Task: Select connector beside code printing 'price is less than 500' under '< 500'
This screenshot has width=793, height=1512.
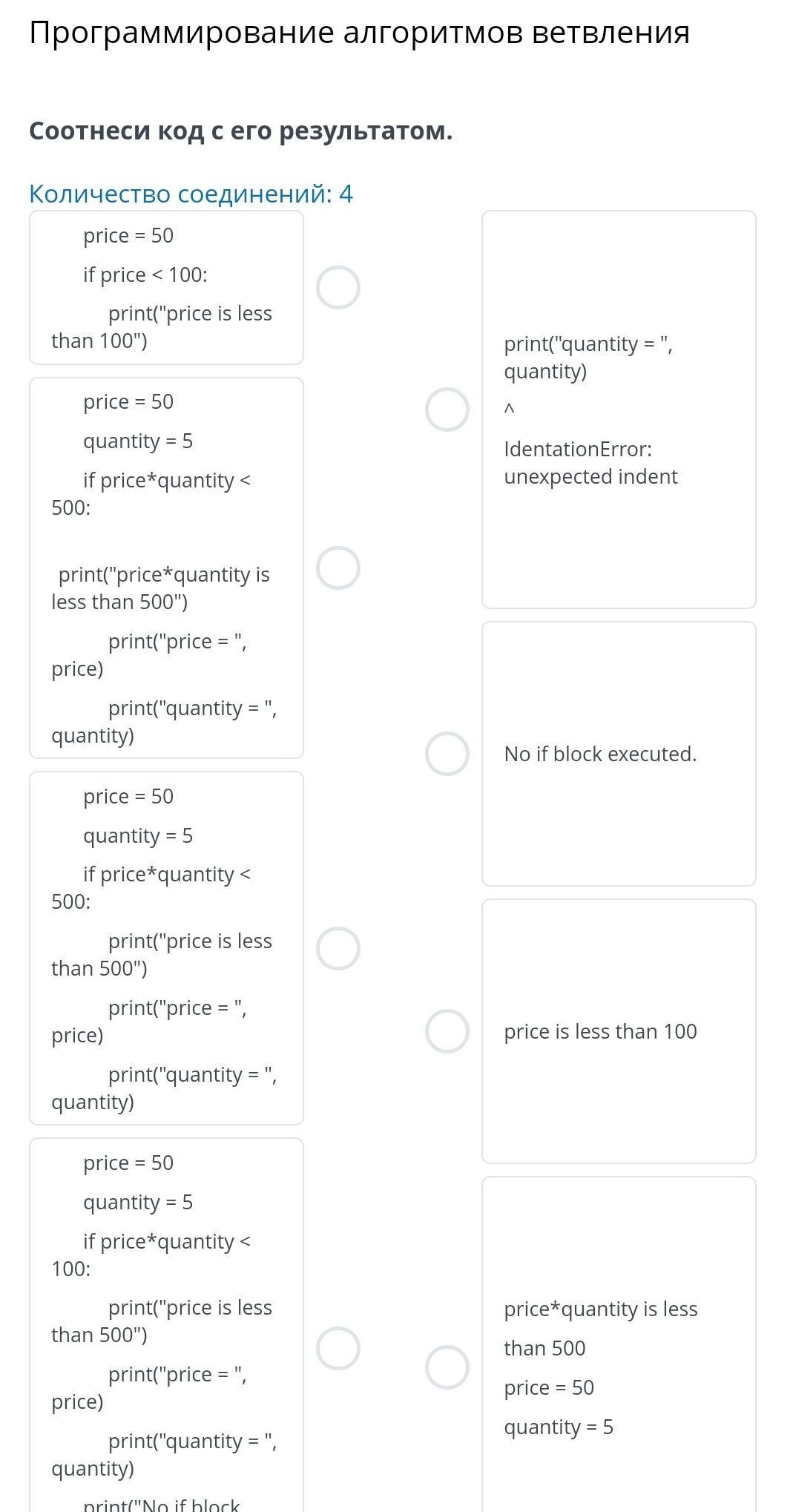Action: [338, 948]
